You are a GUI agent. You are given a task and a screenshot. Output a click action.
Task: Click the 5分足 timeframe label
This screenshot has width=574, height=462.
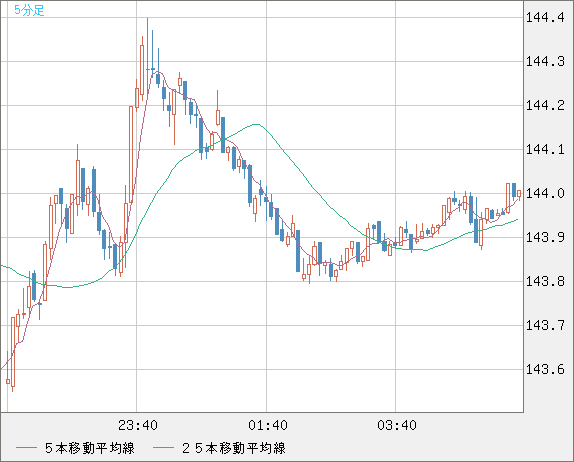29,10
